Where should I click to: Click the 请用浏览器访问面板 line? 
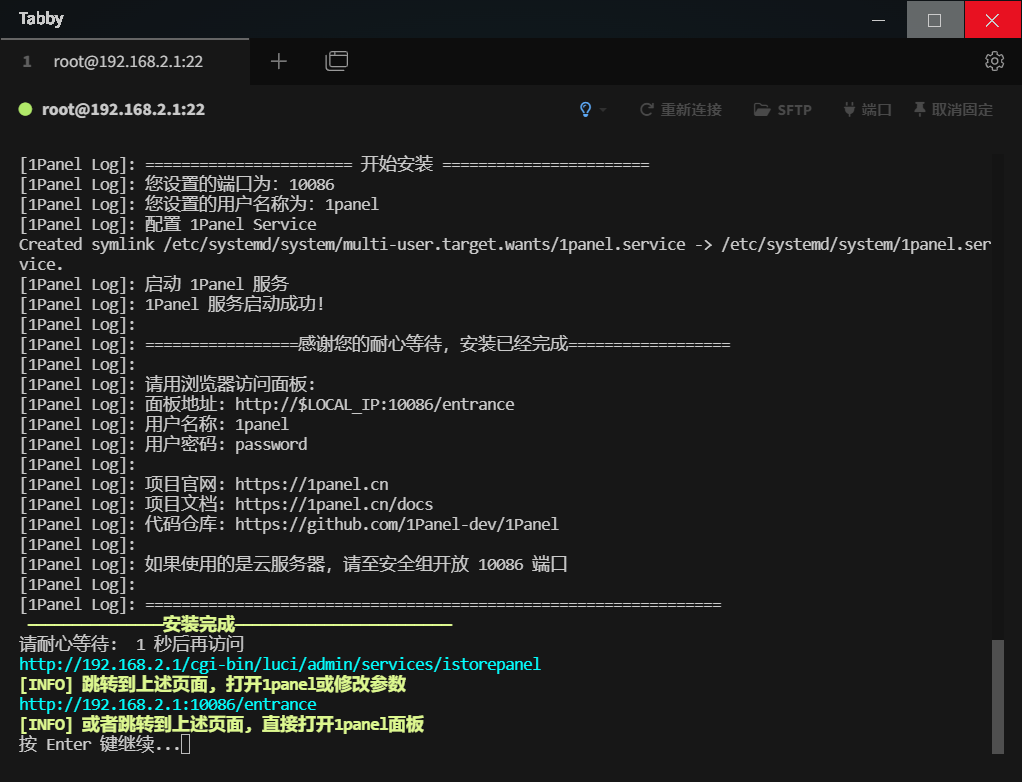pyautogui.click(x=168, y=384)
